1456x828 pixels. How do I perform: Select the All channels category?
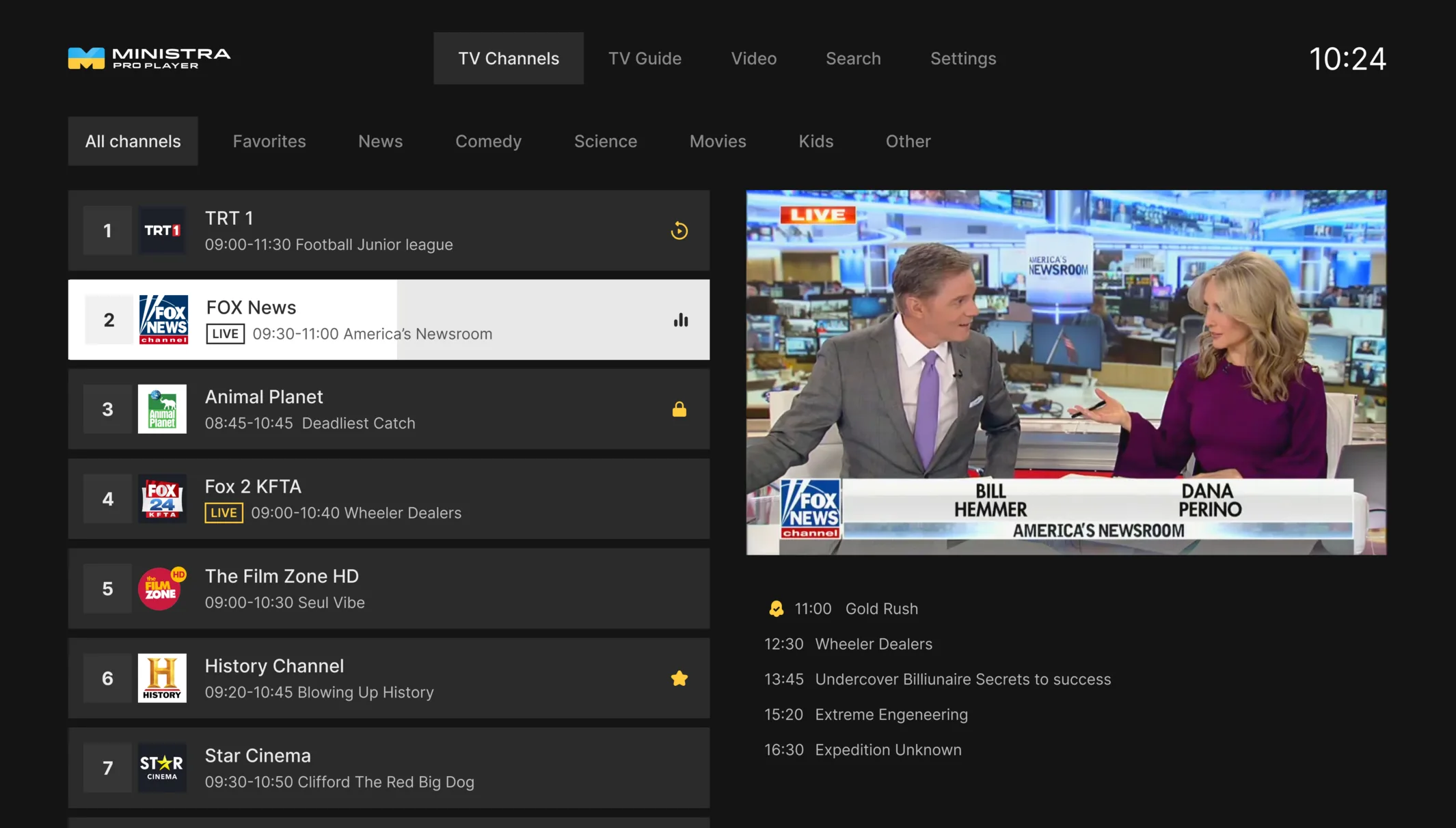point(133,141)
